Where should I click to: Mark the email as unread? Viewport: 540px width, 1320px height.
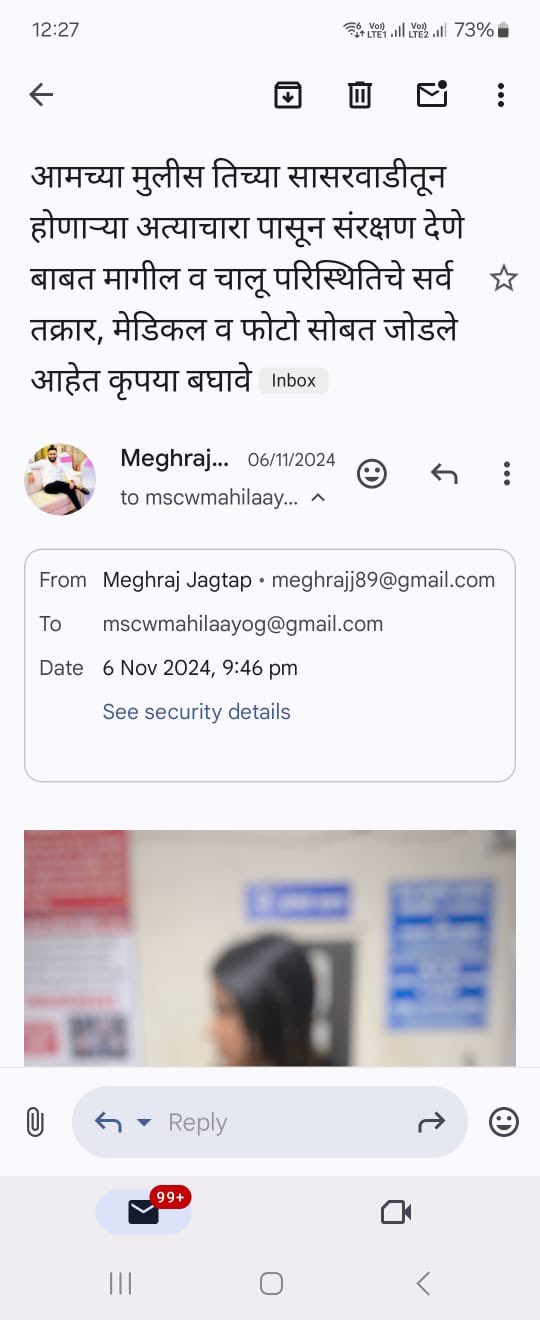click(x=432, y=94)
